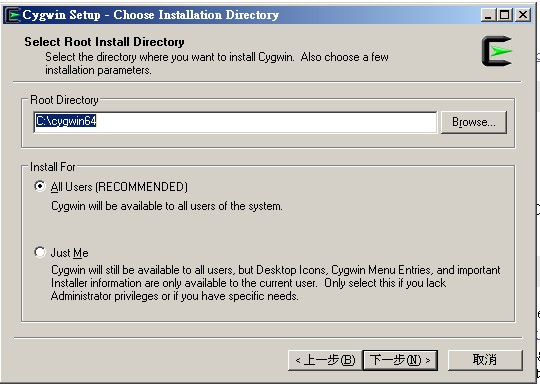Minimize the Cygwin Setup window
This screenshot has height=386, width=540.
click(x=488, y=15)
